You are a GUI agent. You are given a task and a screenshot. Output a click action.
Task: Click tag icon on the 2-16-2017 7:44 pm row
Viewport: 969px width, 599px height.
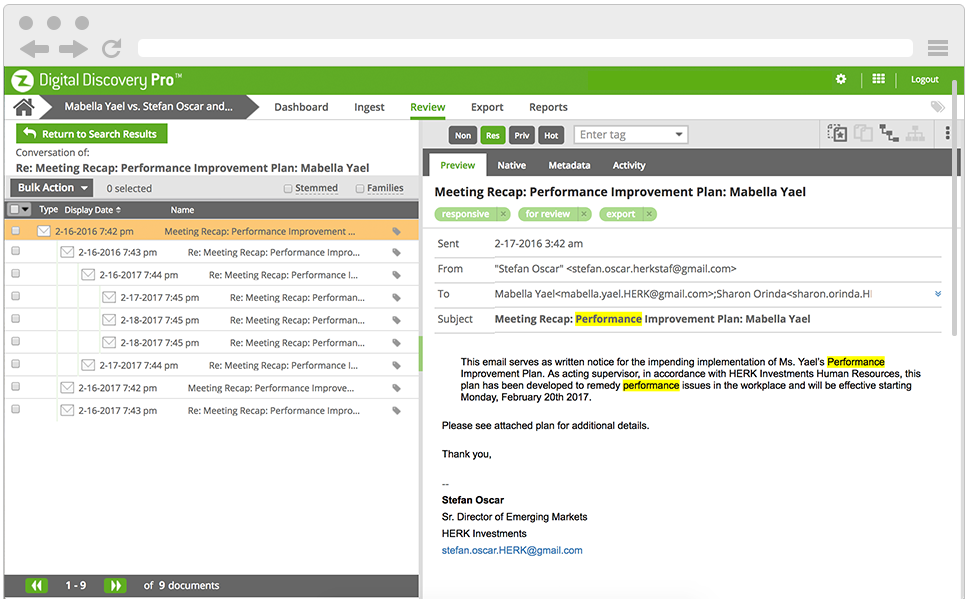[x=396, y=275]
